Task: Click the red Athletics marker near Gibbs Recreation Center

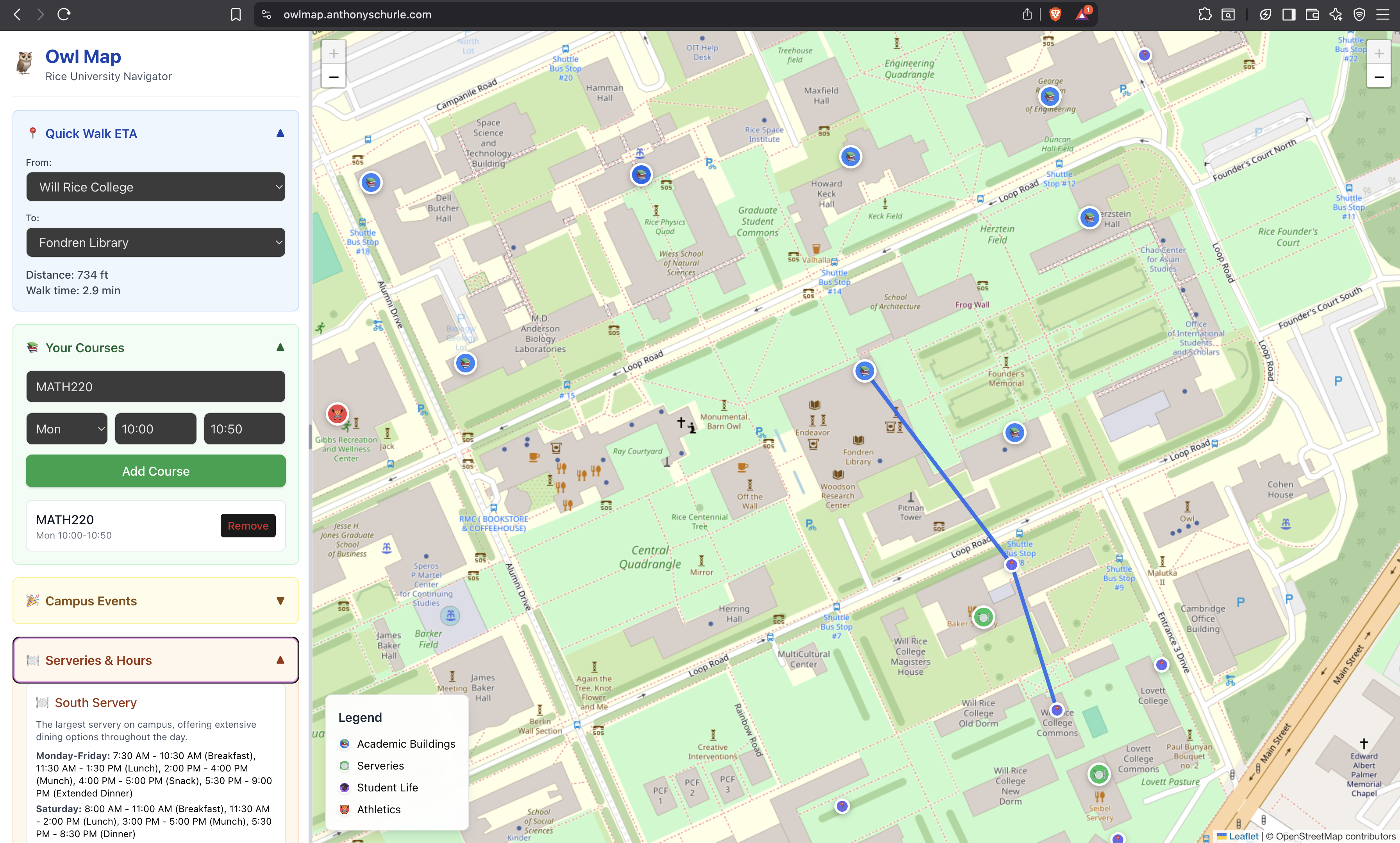Action: [337, 413]
